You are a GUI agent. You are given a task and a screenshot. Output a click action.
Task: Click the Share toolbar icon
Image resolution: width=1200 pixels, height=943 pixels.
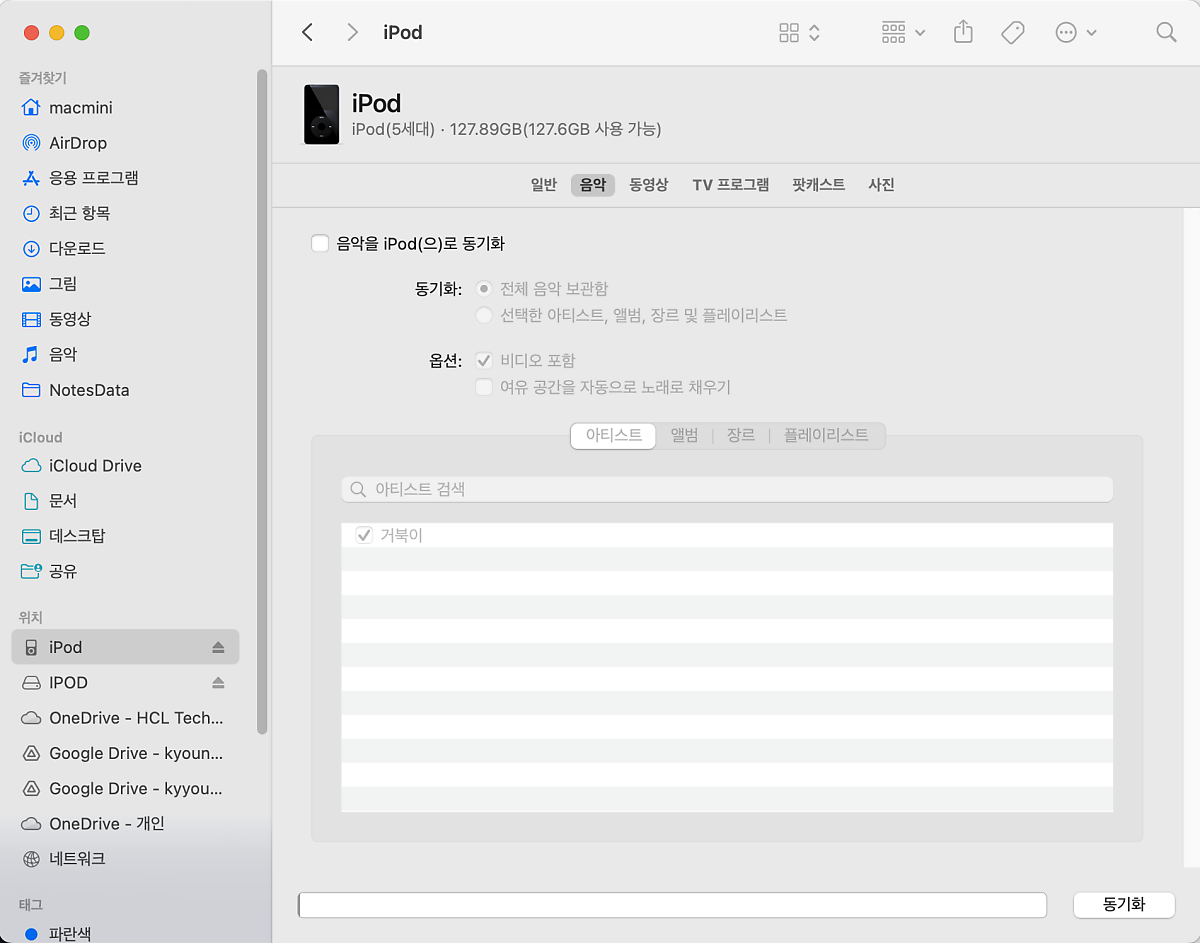click(x=963, y=32)
